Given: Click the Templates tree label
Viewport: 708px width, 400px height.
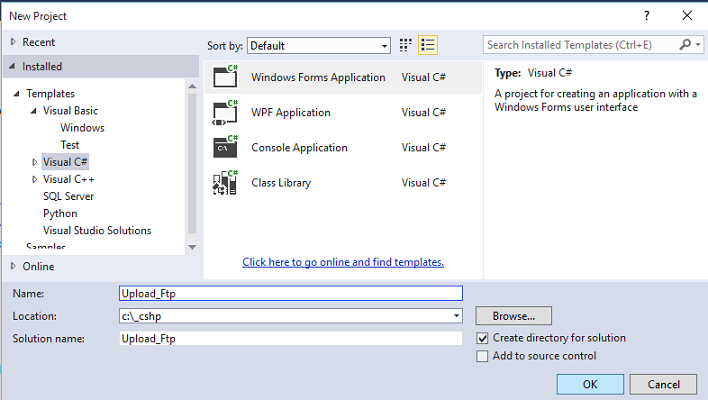Looking at the screenshot, I should coord(51,93).
